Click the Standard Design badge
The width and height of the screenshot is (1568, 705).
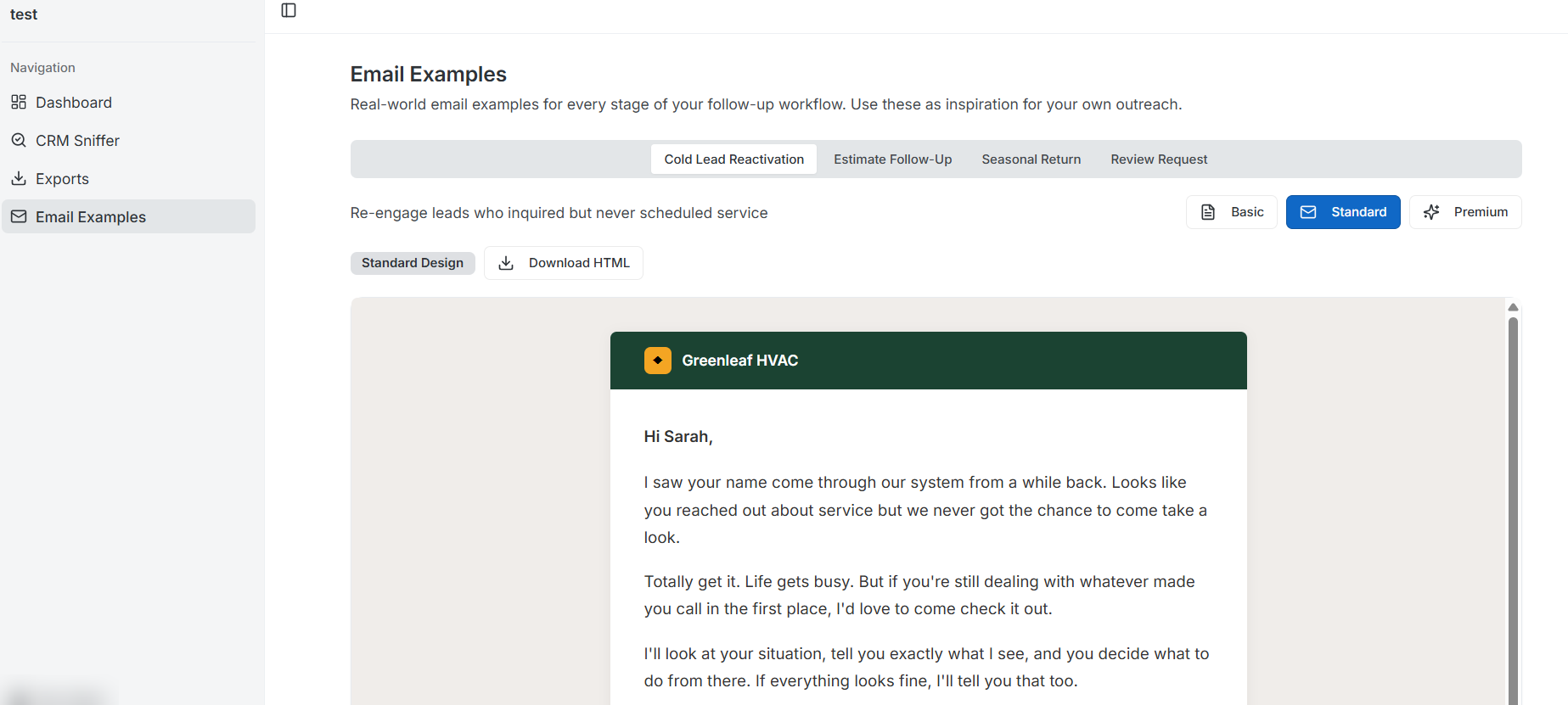point(413,263)
